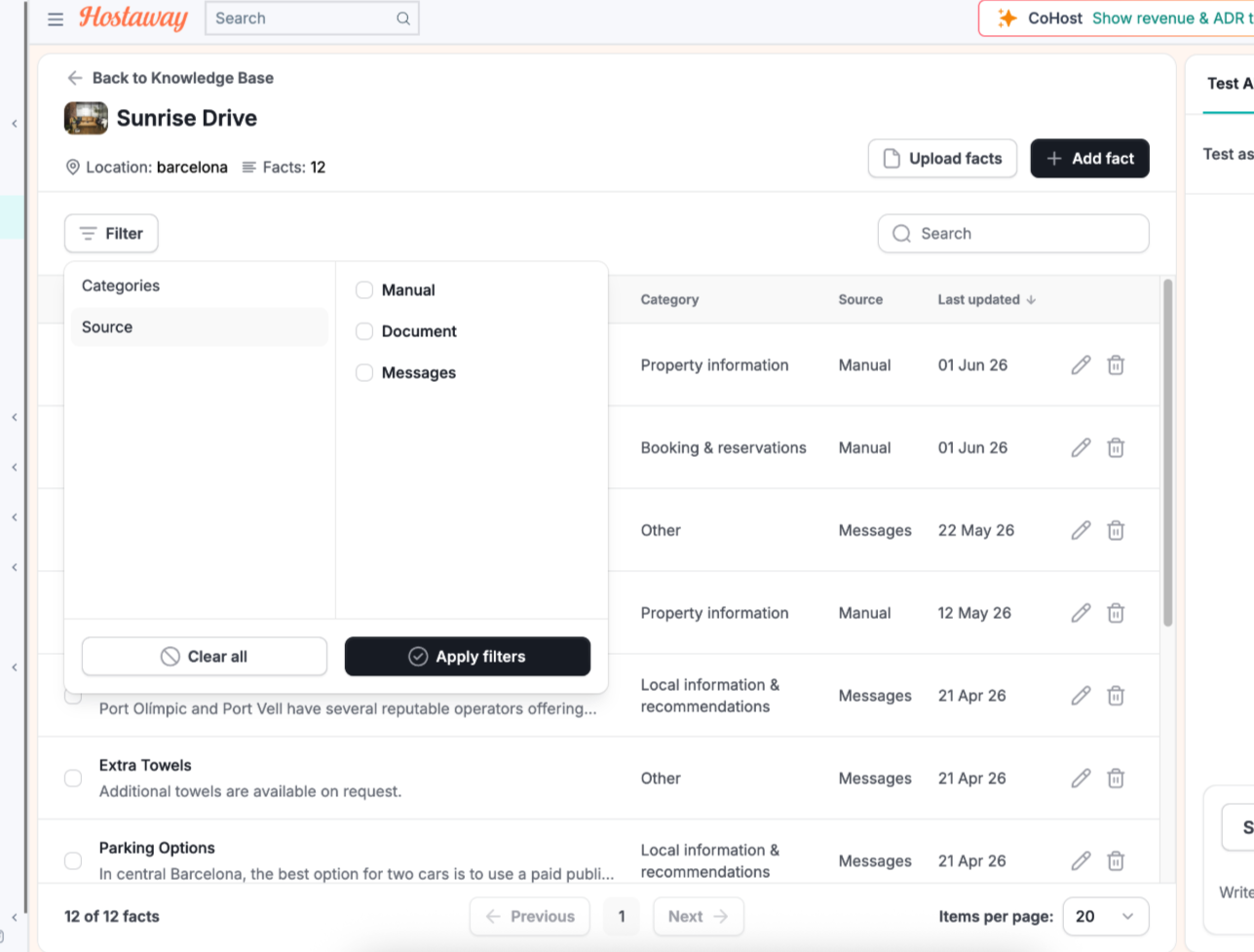Click Back to Knowledge Base link
The image size is (1254, 952).
(x=183, y=78)
